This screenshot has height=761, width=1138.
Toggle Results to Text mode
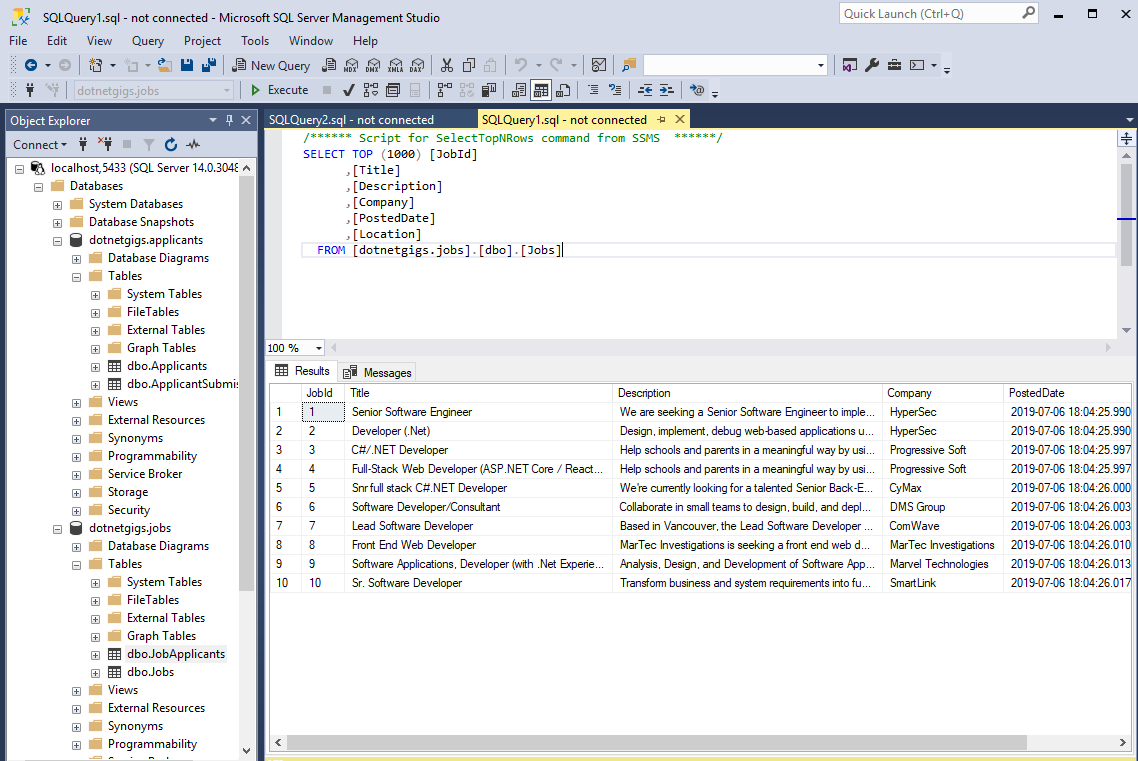[x=519, y=90]
